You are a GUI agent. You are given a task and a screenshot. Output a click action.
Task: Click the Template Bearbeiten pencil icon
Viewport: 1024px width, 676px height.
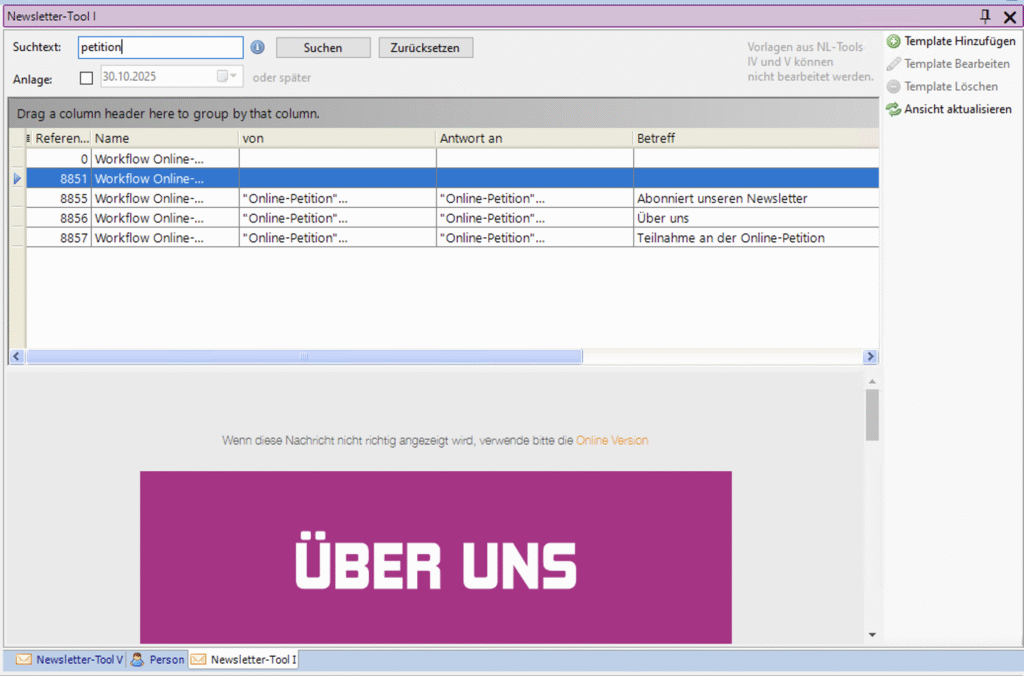tap(894, 64)
